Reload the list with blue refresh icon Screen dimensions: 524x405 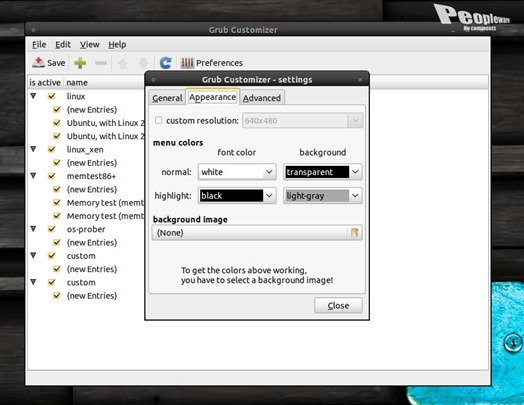(165, 62)
